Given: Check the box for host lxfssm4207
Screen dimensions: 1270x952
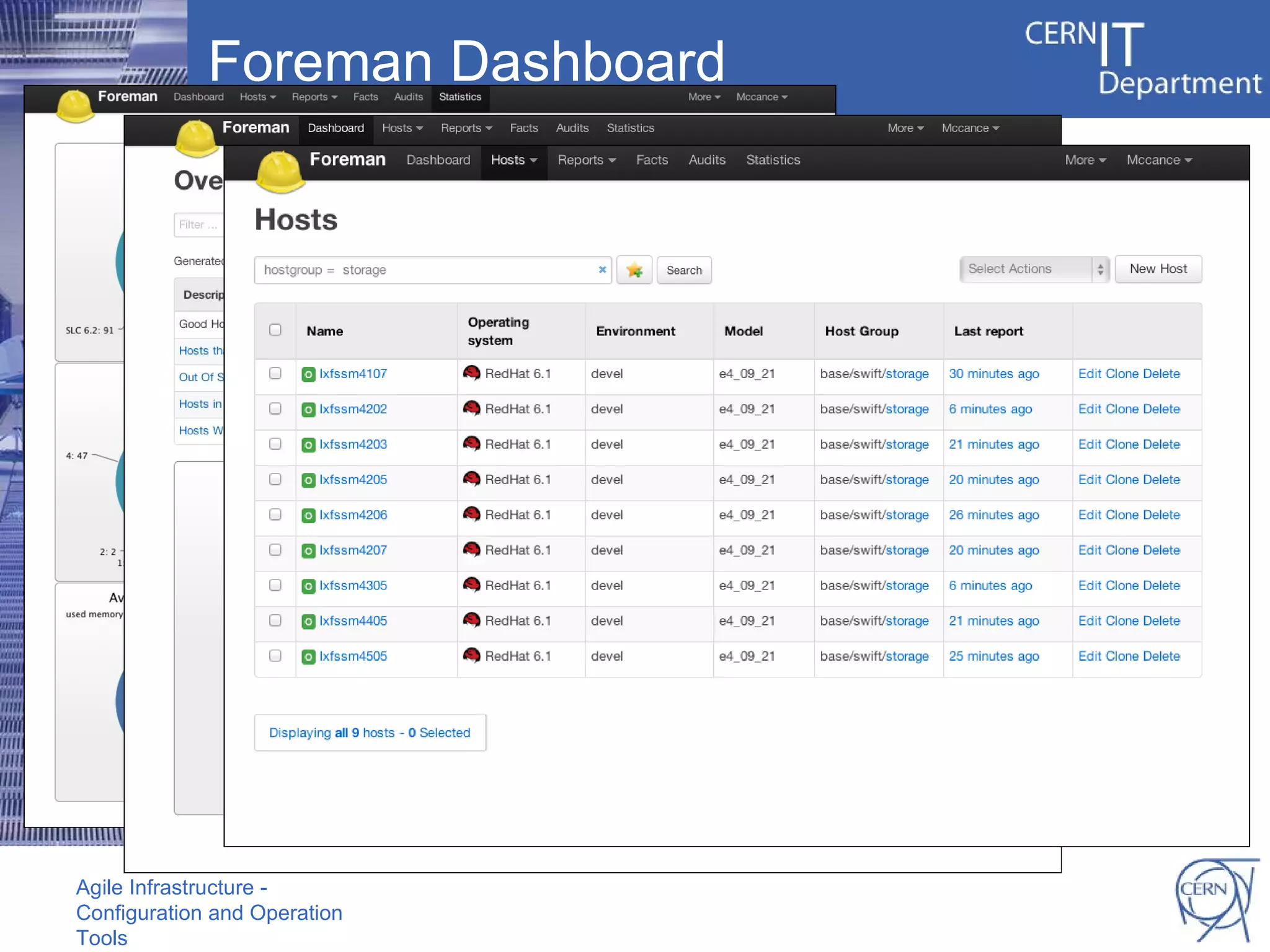Looking at the screenshot, I should pyautogui.click(x=275, y=550).
